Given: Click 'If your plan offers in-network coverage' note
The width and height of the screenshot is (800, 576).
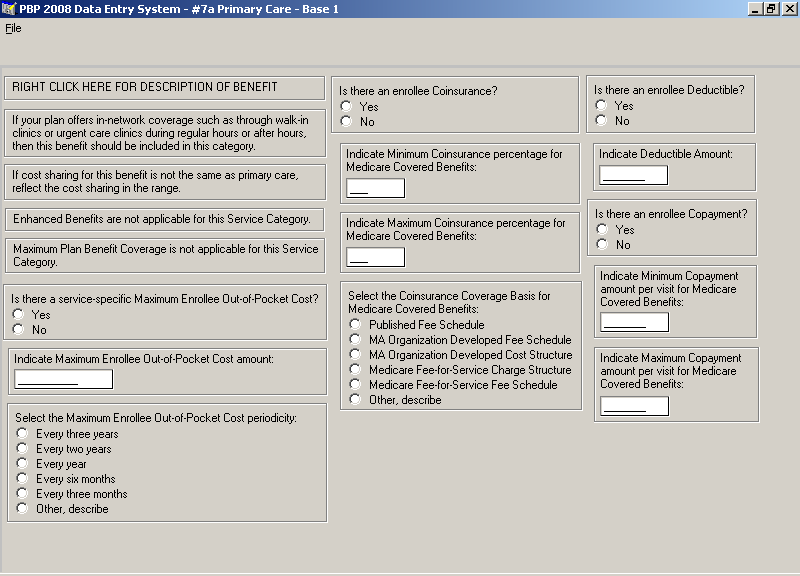Looking at the screenshot, I should [160, 133].
